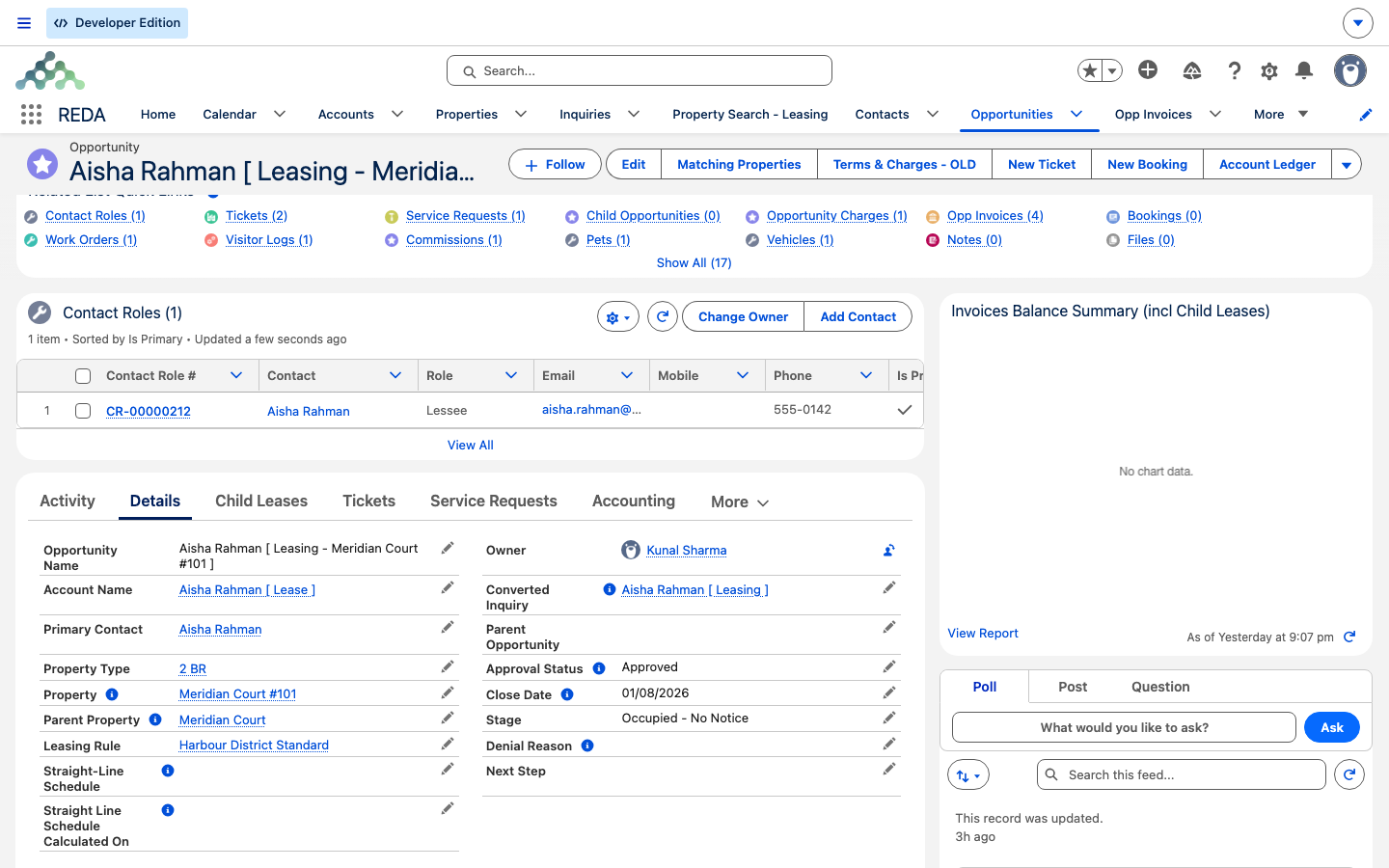Viewport: 1389px width, 868px height.
Task: Refresh the activity feed
Action: (x=1349, y=774)
